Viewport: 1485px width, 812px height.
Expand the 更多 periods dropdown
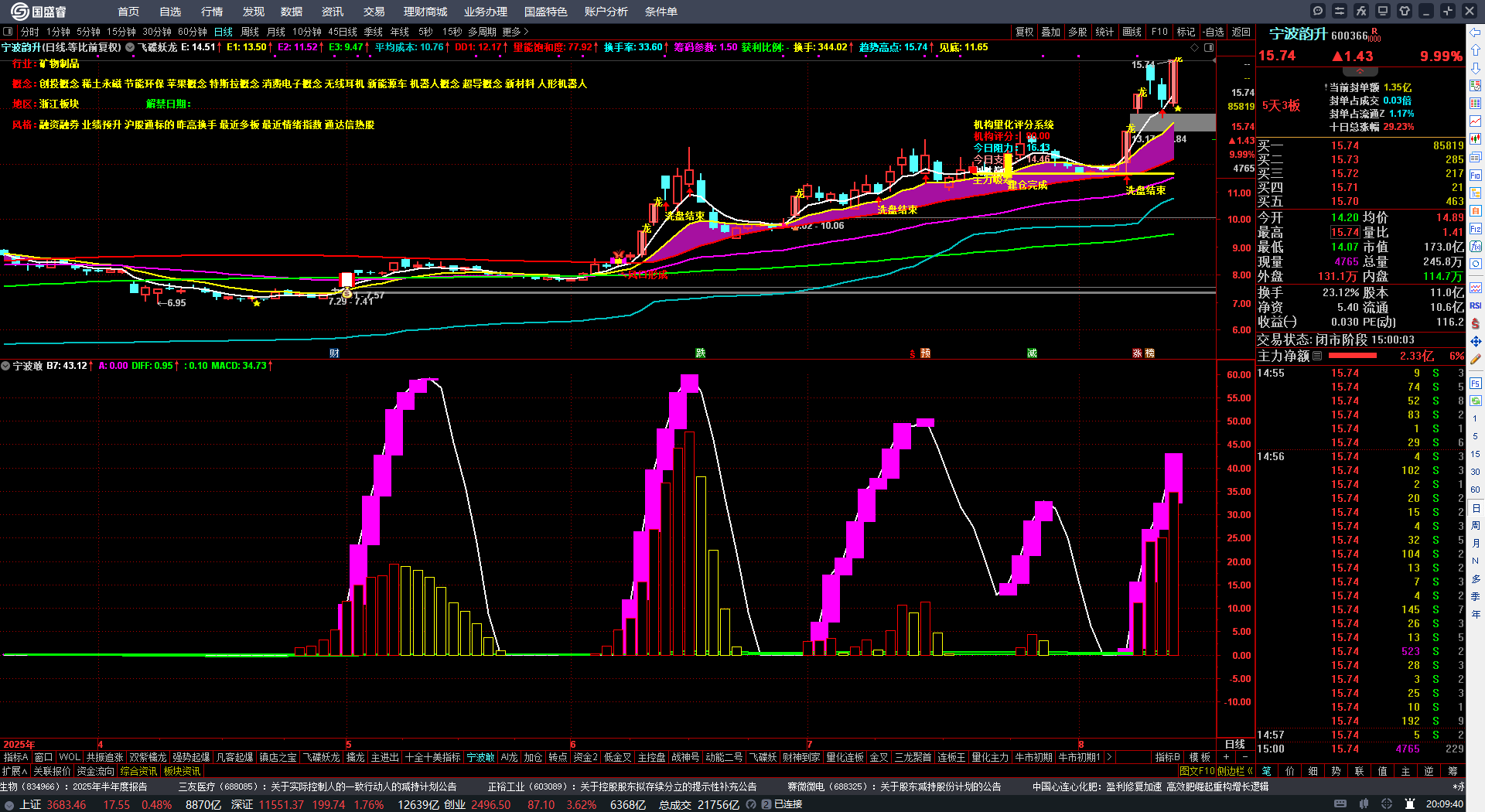pos(516,32)
